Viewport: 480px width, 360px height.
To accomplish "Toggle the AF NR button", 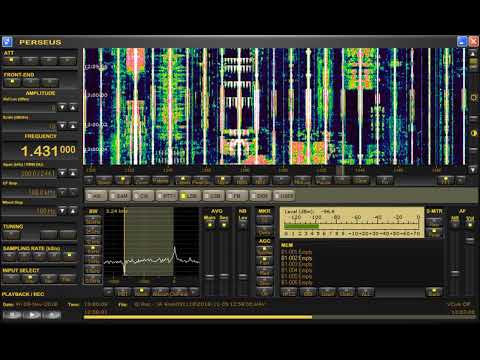I will point(455,225).
